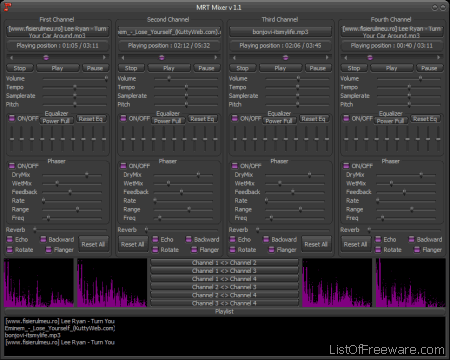Click Reset All in Second Channel

pyautogui.click(x=133, y=244)
